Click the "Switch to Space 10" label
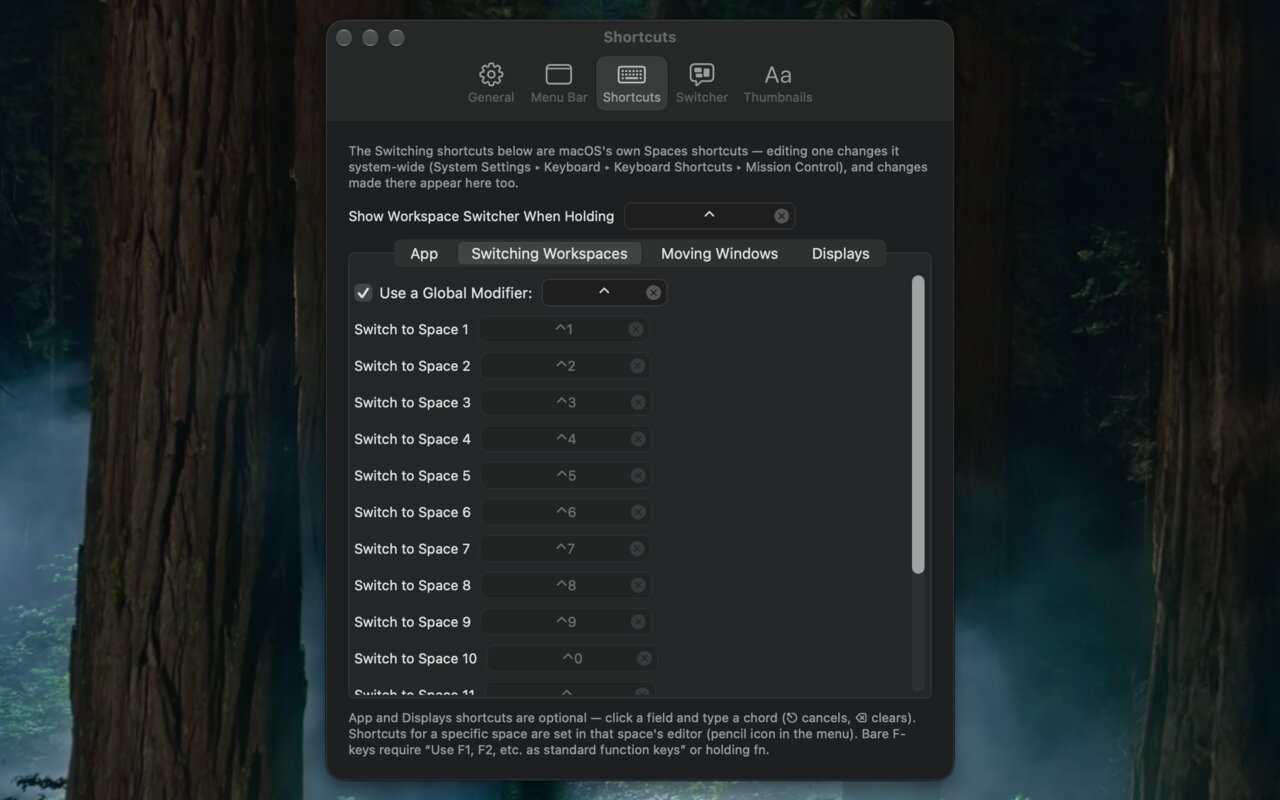 (x=416, y=658)
